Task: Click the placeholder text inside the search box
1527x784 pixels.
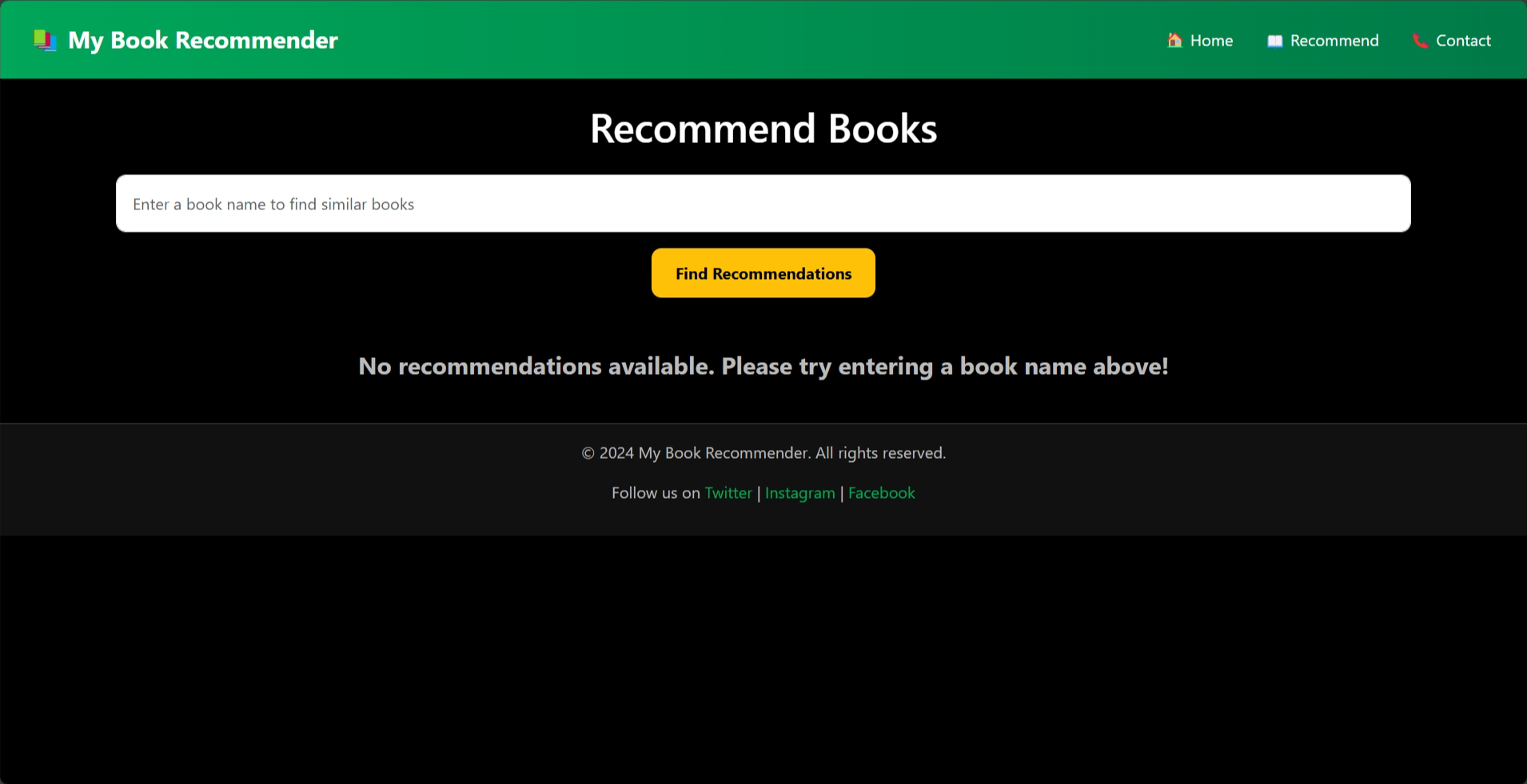Action: pyautogui.click(x=273, y=204)
